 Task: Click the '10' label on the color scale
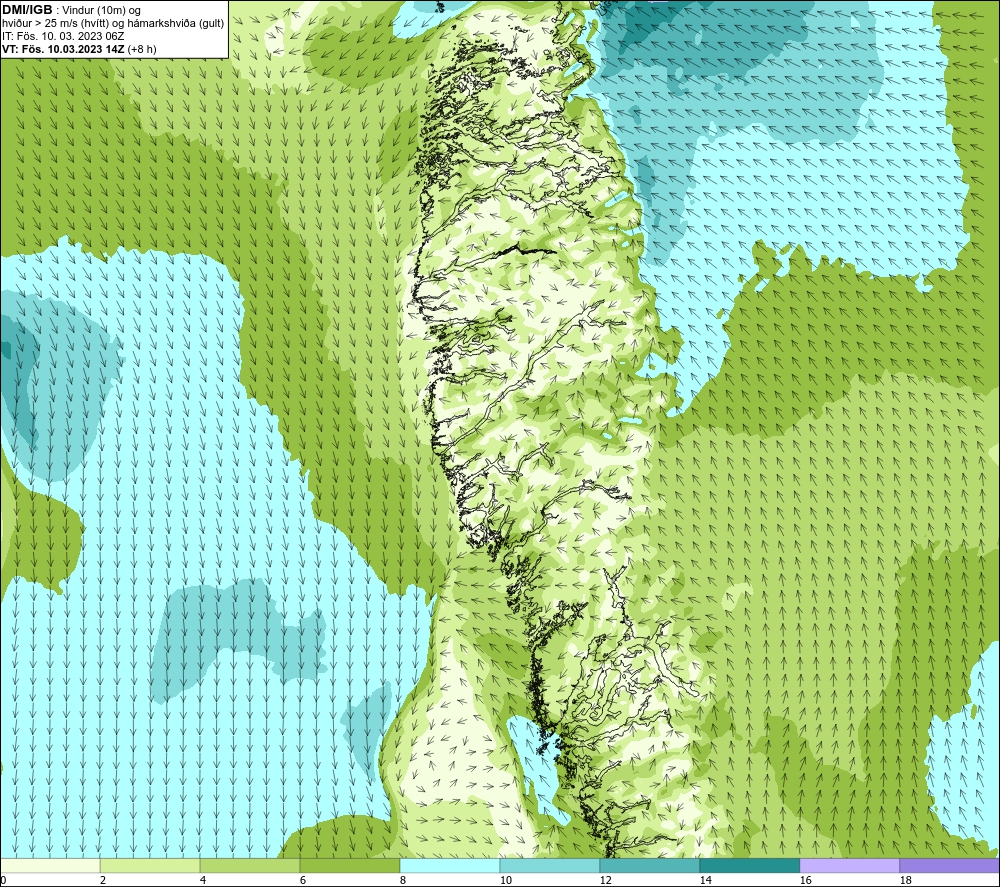506,881
